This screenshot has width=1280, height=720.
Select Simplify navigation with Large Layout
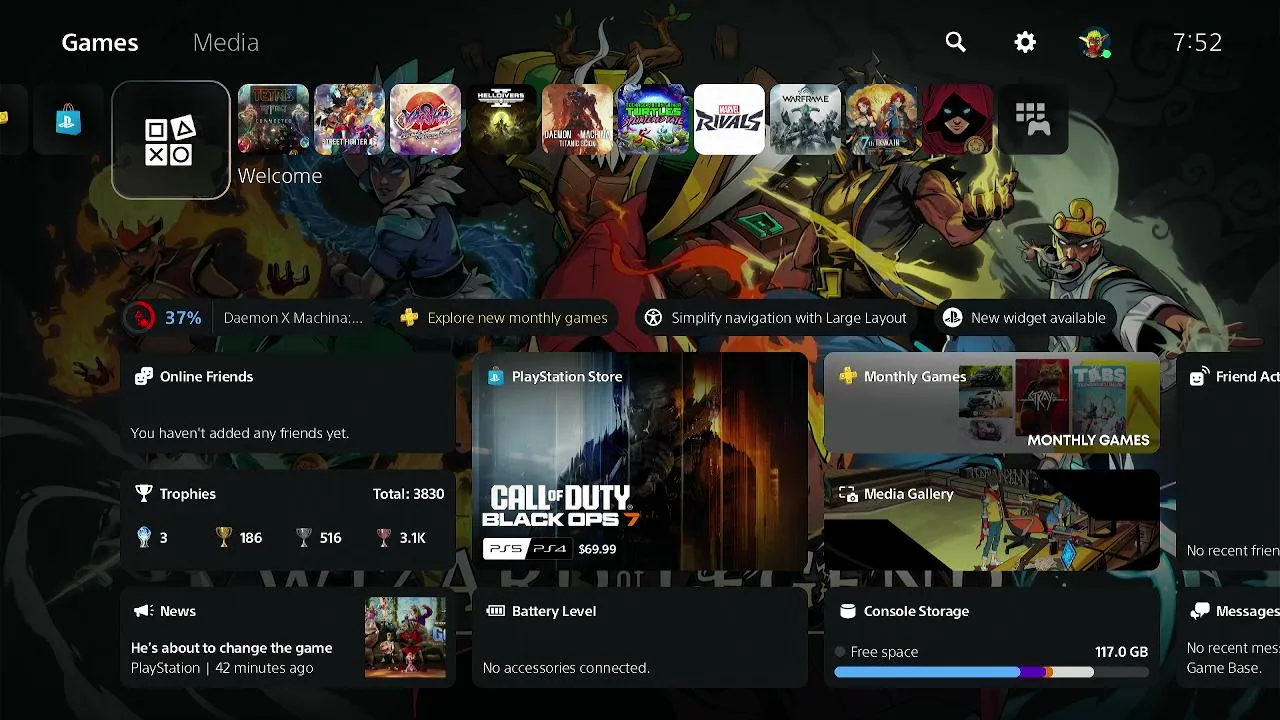pyautogui.click(x=776, y=317)
